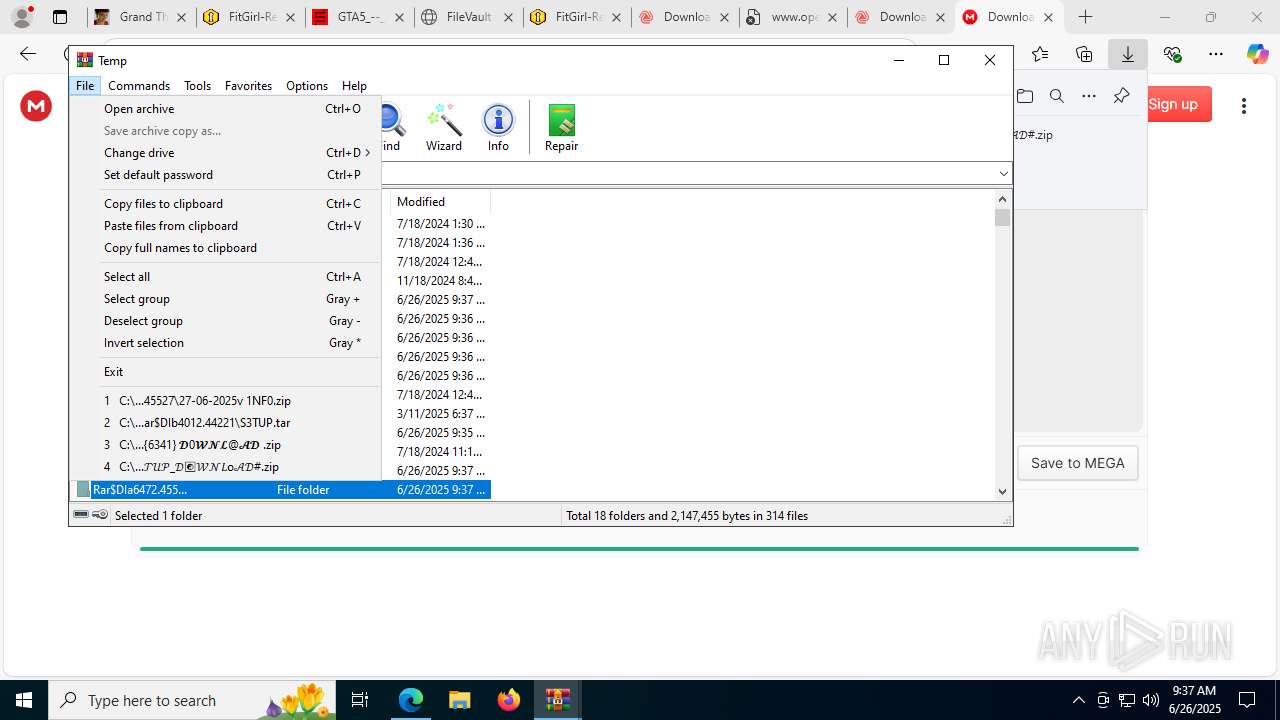Click Save to MEGA button

point(1078,463)
